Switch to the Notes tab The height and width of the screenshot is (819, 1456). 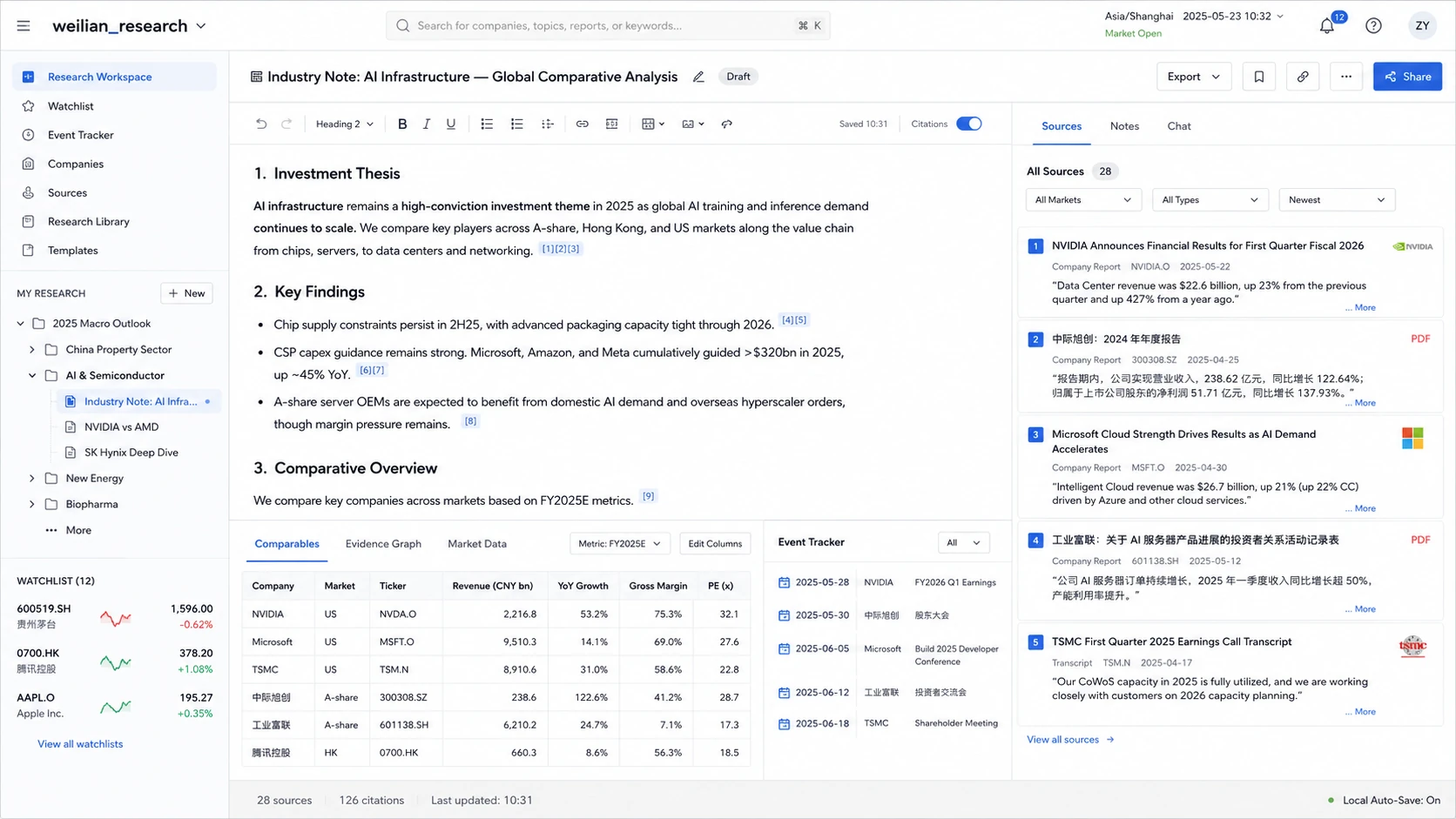1124,126
